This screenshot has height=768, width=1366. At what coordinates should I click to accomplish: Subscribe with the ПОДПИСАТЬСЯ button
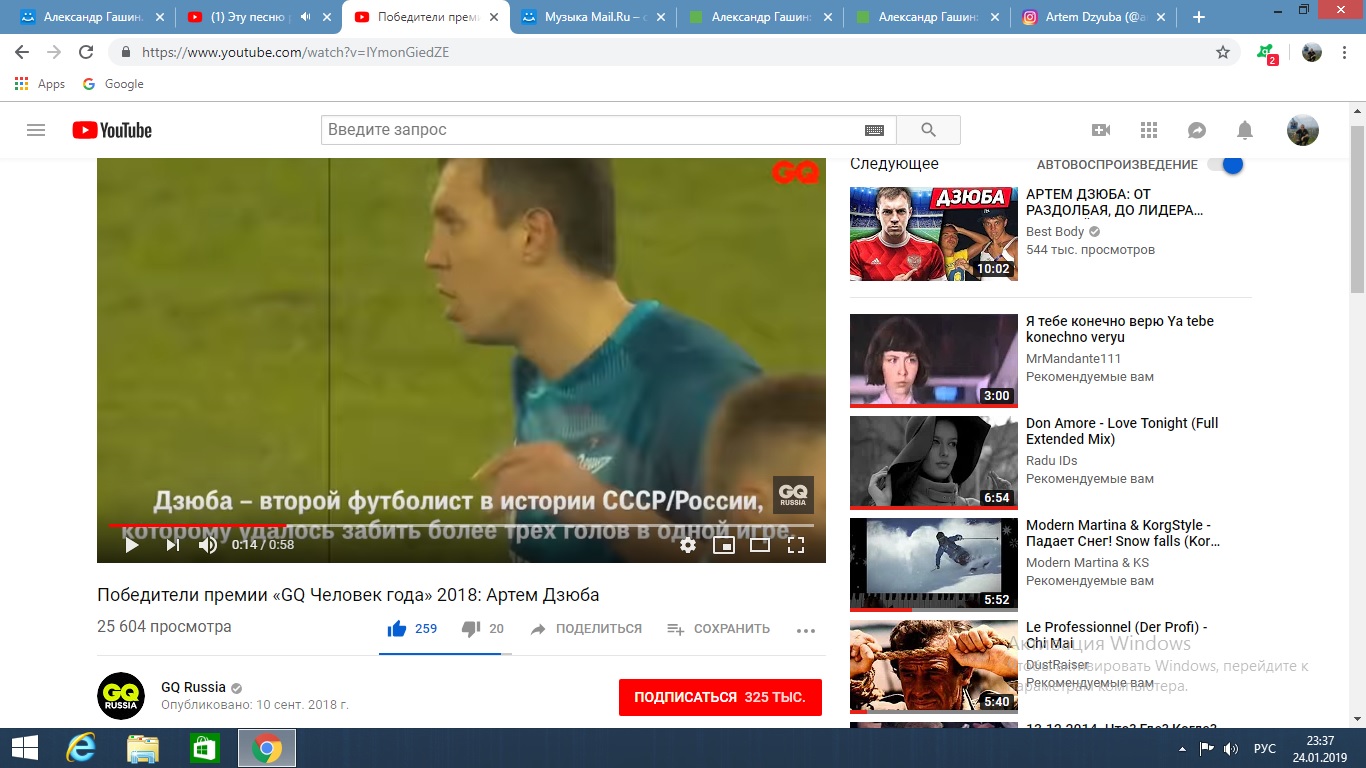point(720,697)
